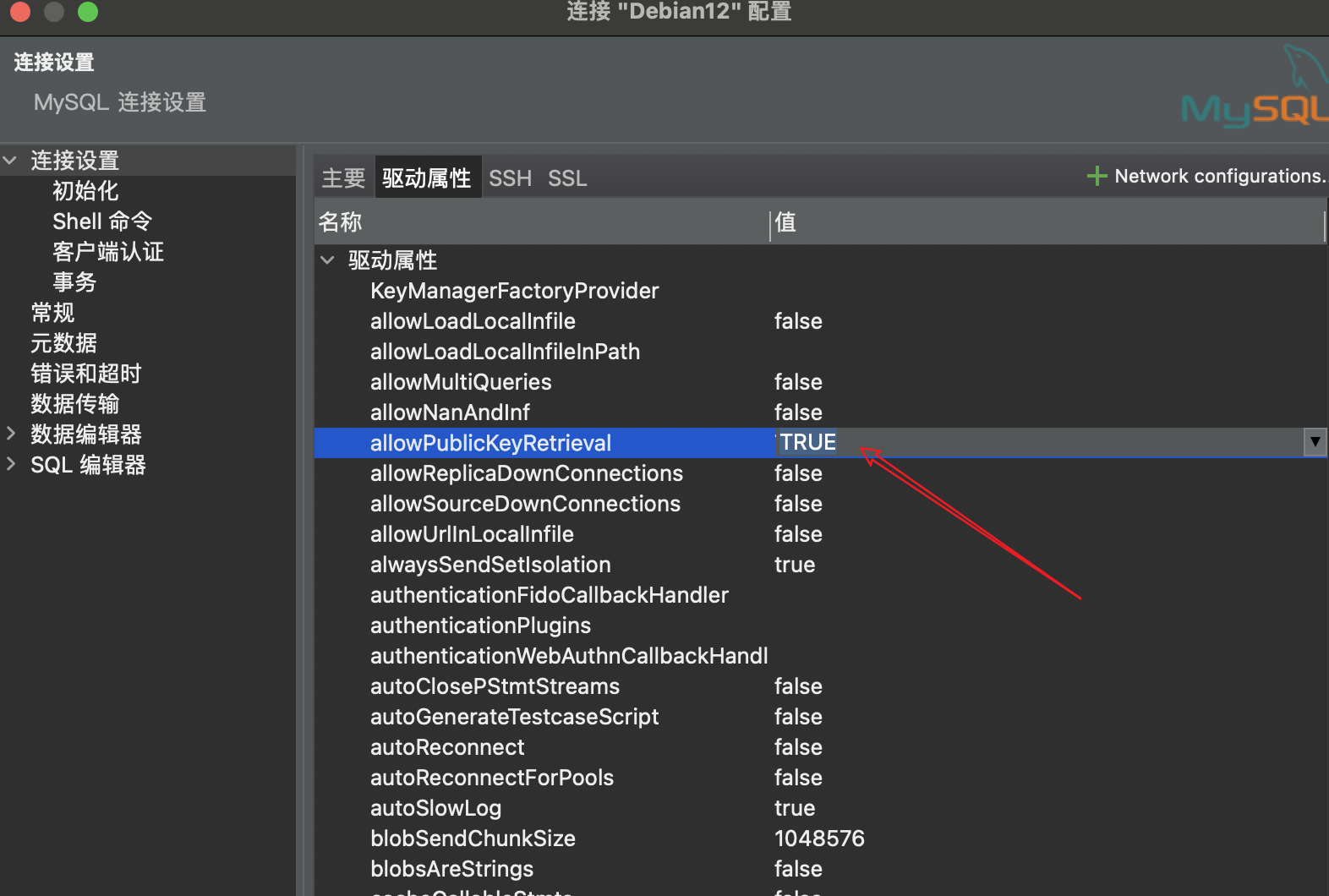The image size is (1329, 896).
Task: Select the 驱动属性 tab
Action: [427, 178]
